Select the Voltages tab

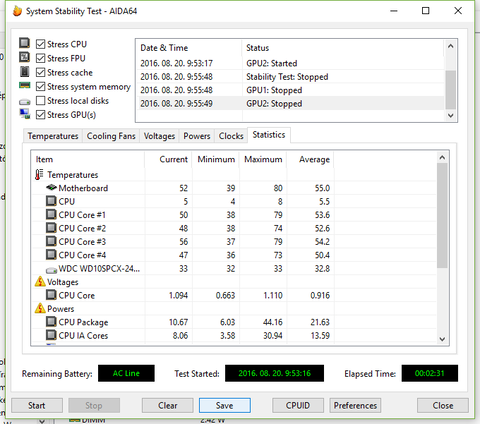coord(159,136)
